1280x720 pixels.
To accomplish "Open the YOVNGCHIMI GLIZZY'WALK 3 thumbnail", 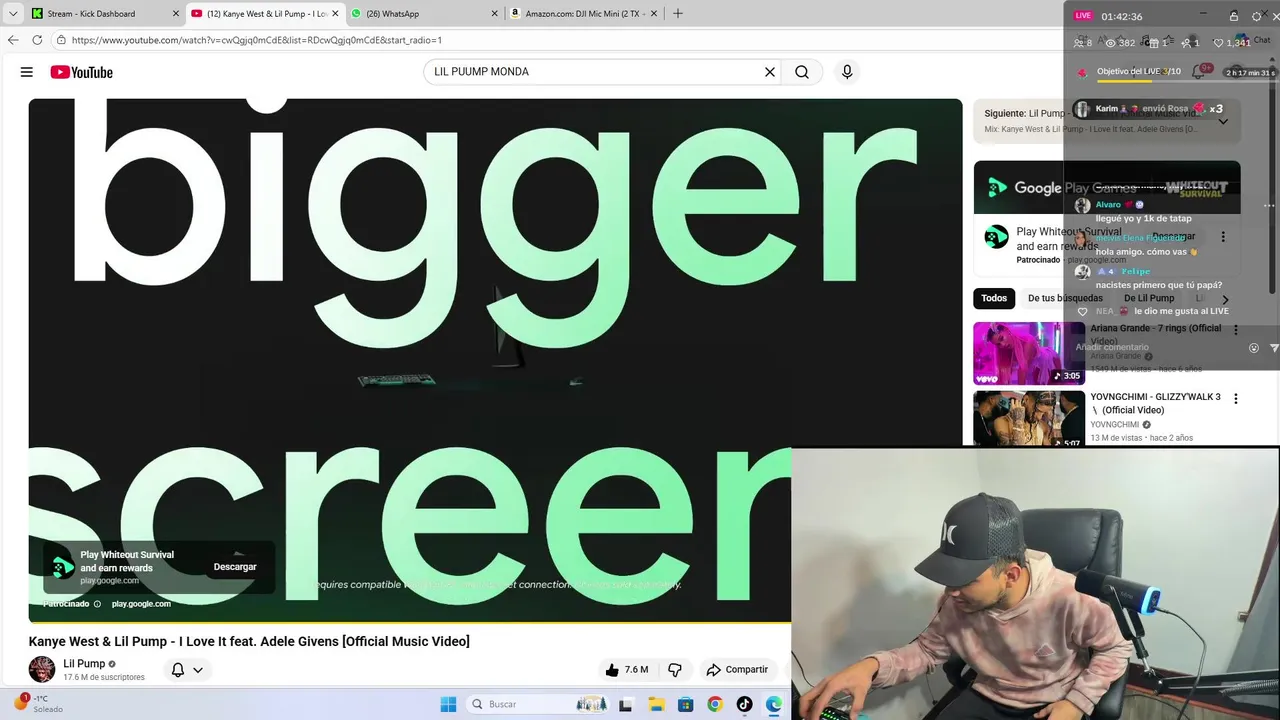I will [1029, 418].
